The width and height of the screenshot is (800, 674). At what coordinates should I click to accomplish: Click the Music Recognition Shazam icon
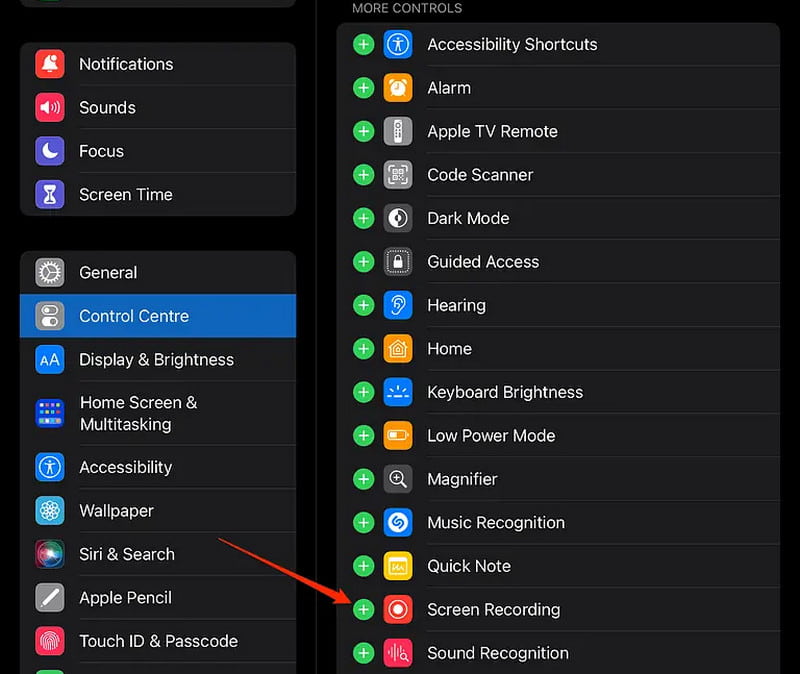(398, 522)
